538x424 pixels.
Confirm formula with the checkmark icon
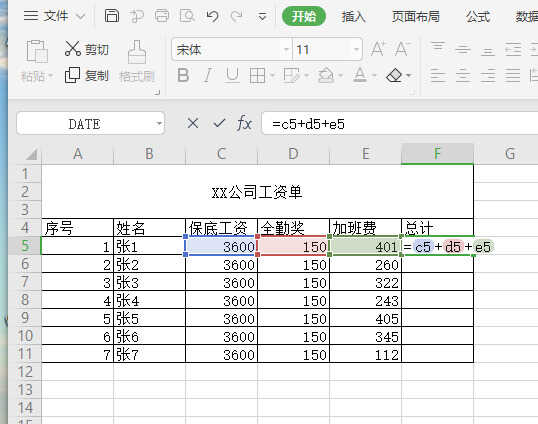(219, 123)
